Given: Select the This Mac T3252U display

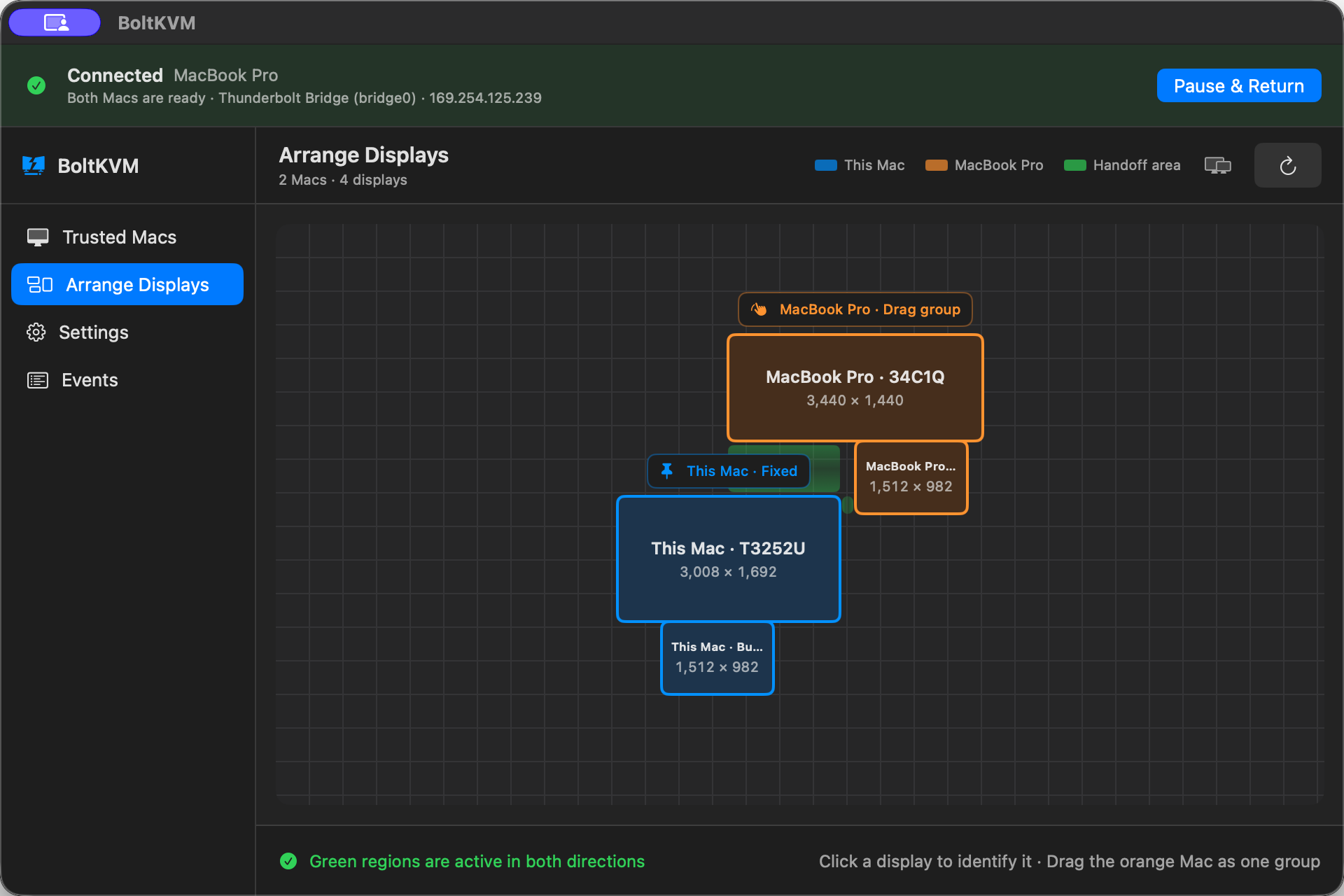Looking at the screenshot, I should click(x=728, y=559).
